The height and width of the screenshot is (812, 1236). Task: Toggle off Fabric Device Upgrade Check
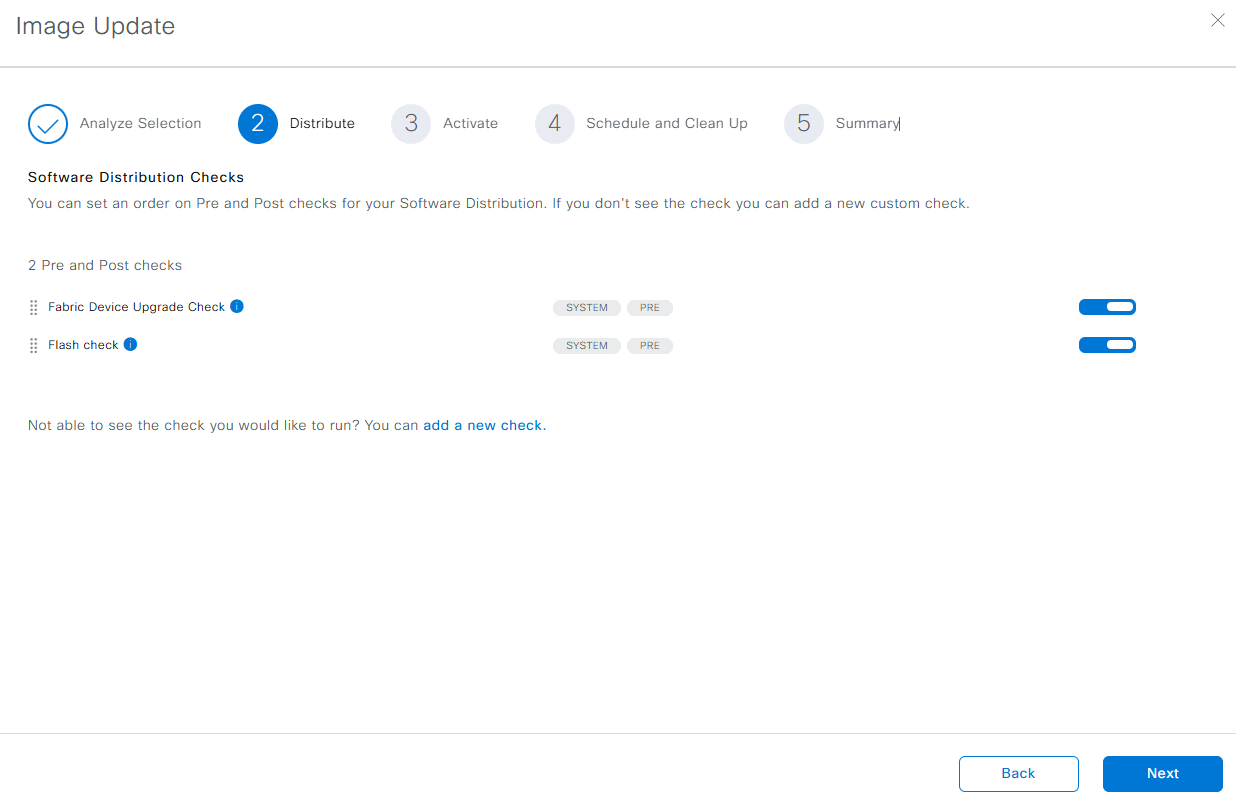point(1107,307)
